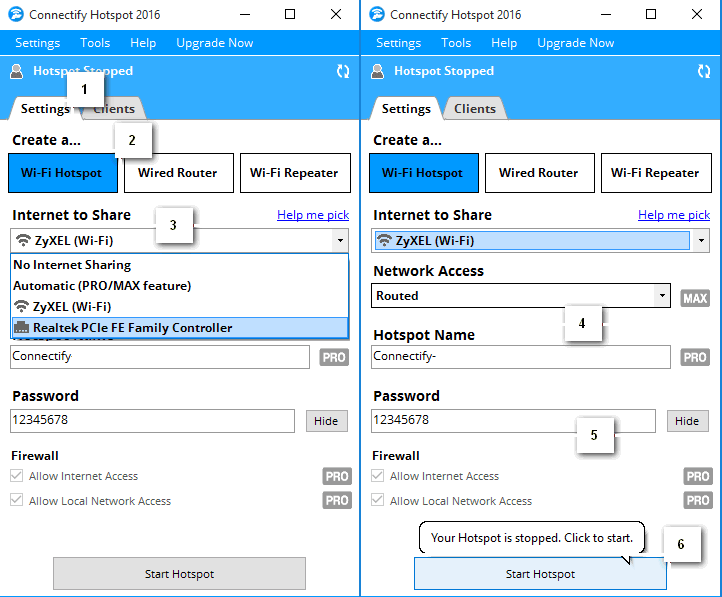Open Tools menu in left window

coord(95,43)
